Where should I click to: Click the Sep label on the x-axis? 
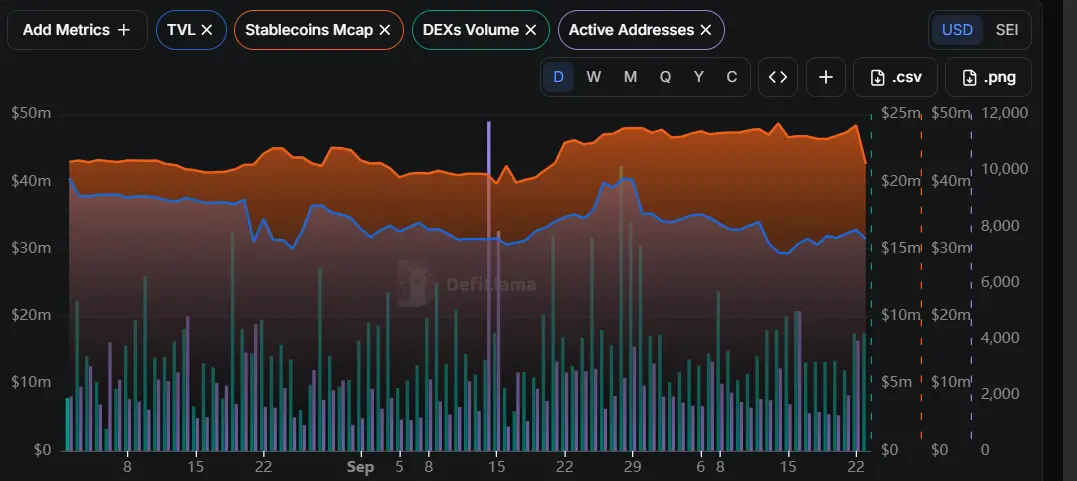[361, 467]
